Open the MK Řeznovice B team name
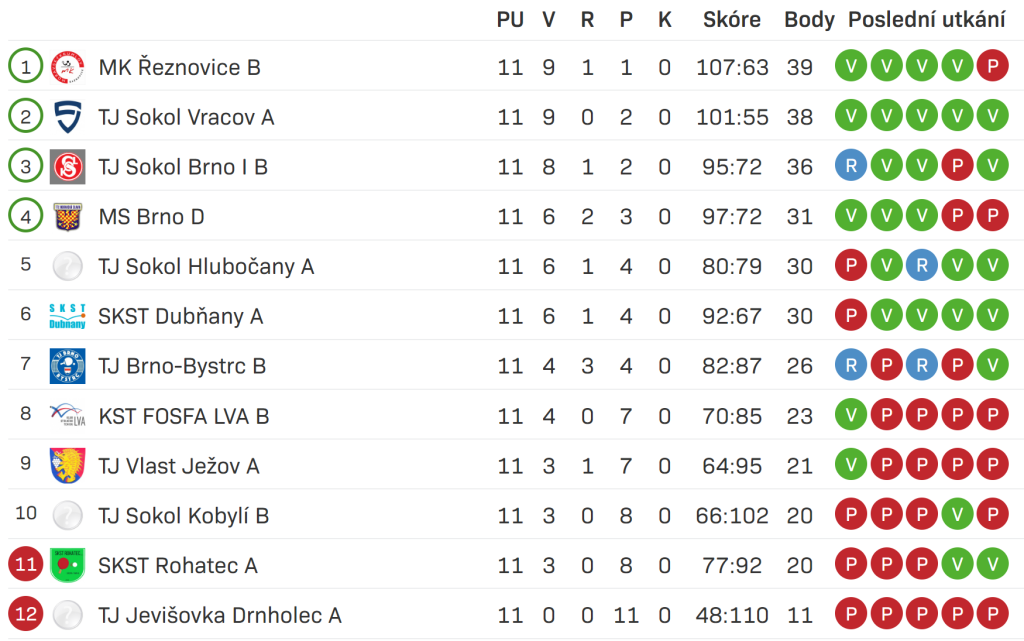The image size is (1024, 641). tap(180, 67)
